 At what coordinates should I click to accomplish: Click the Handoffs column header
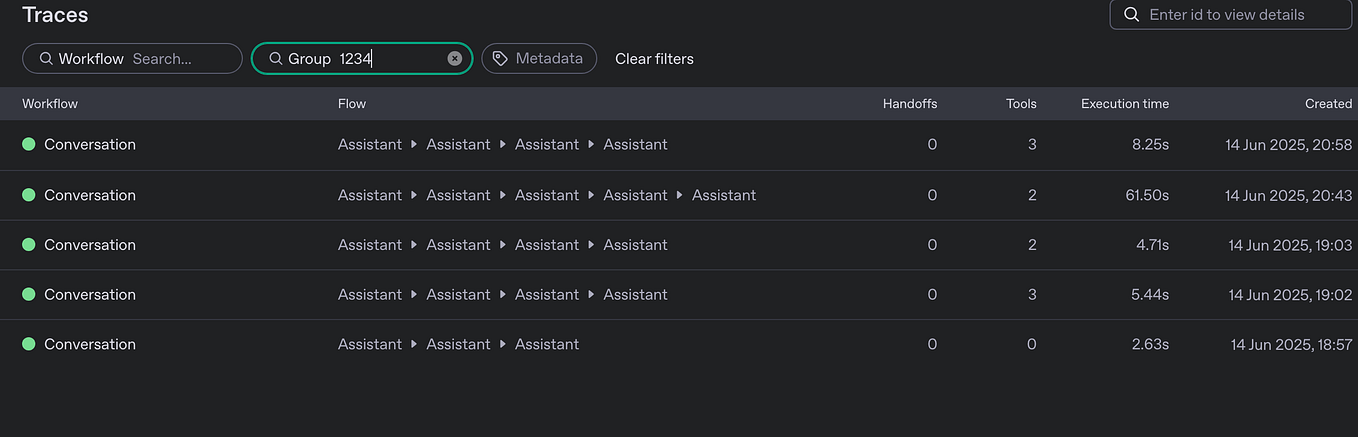click(x=910, y=104)
